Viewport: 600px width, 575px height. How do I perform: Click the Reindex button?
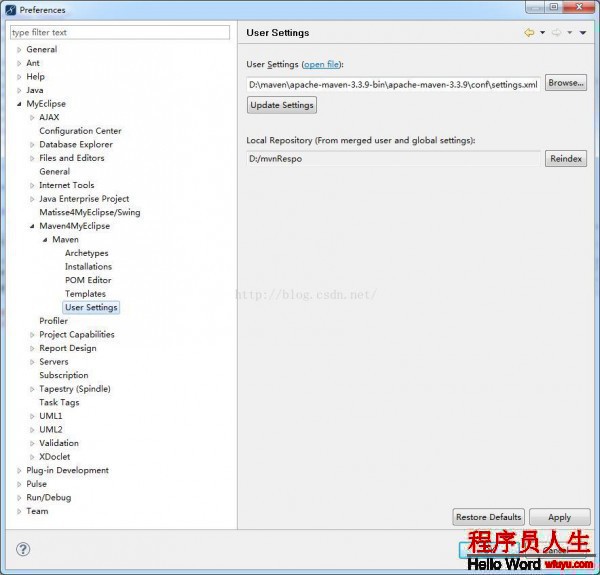pos(566,158)
